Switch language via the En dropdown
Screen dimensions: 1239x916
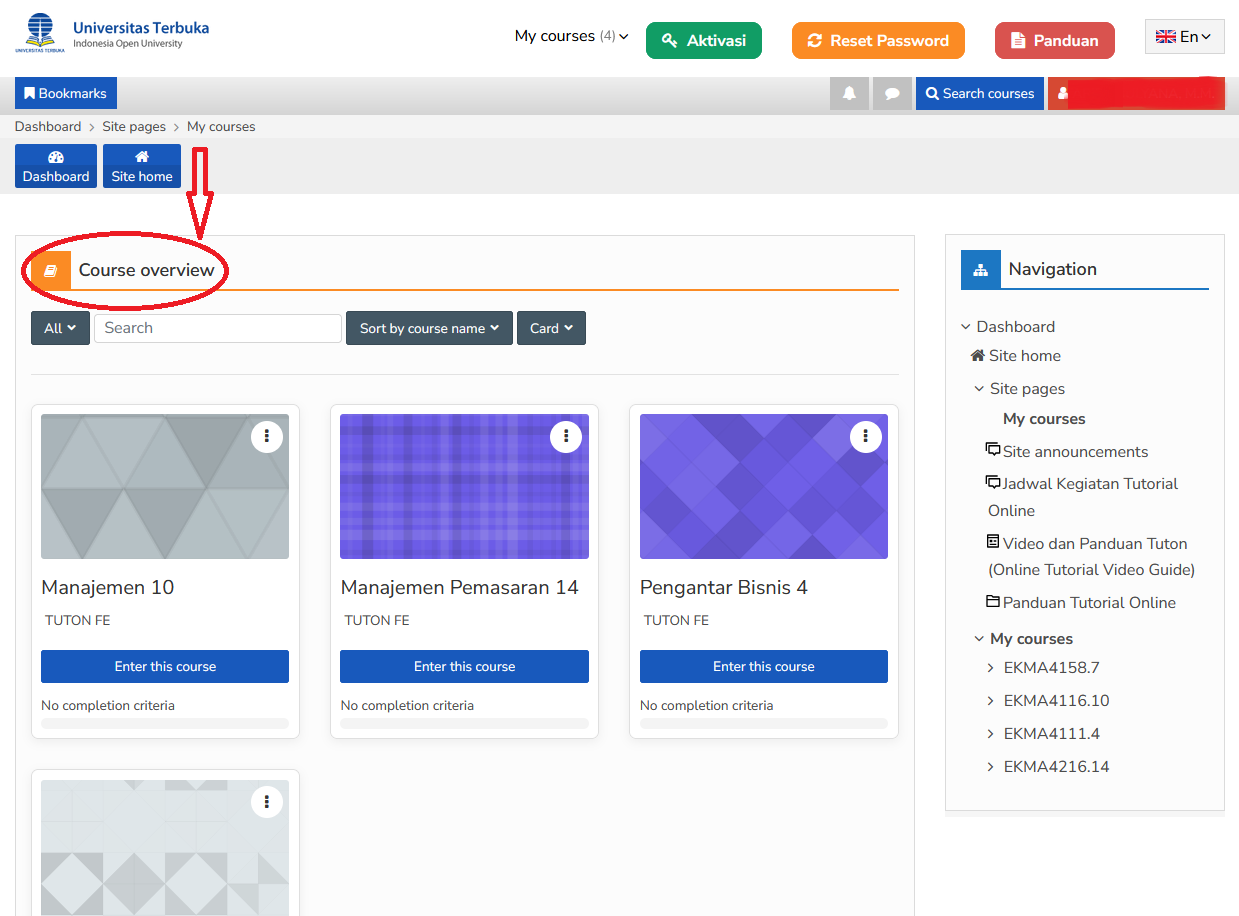pos(1184,35)
